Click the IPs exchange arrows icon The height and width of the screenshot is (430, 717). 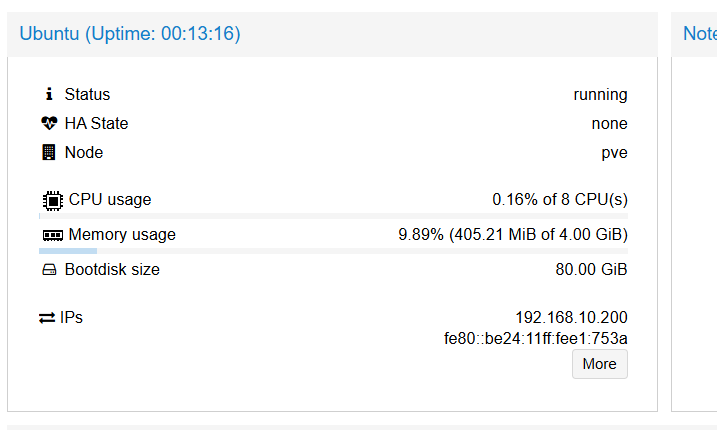click(x=47, y=317)
